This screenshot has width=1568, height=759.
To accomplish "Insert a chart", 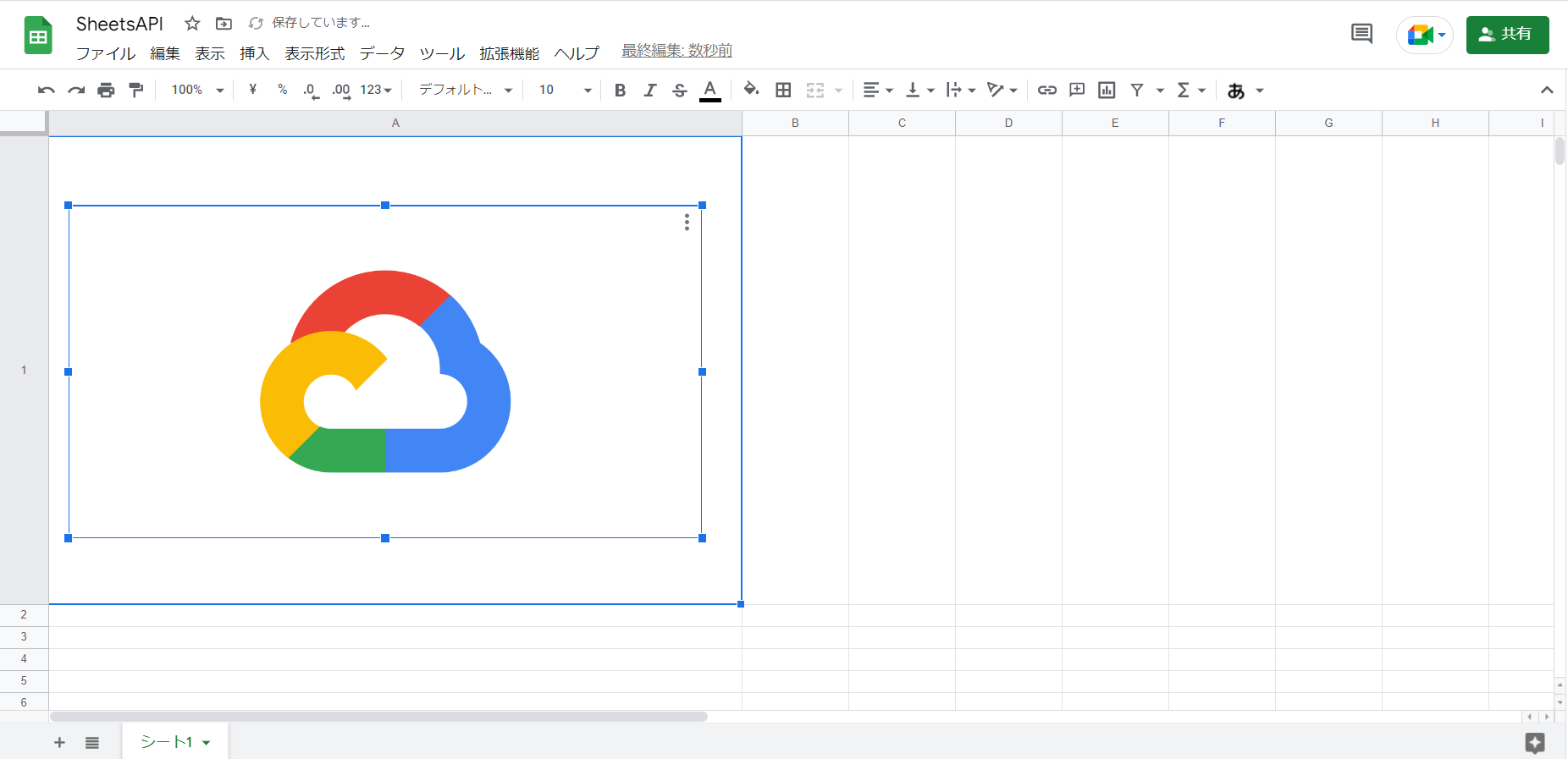I will coord(1107,90).
